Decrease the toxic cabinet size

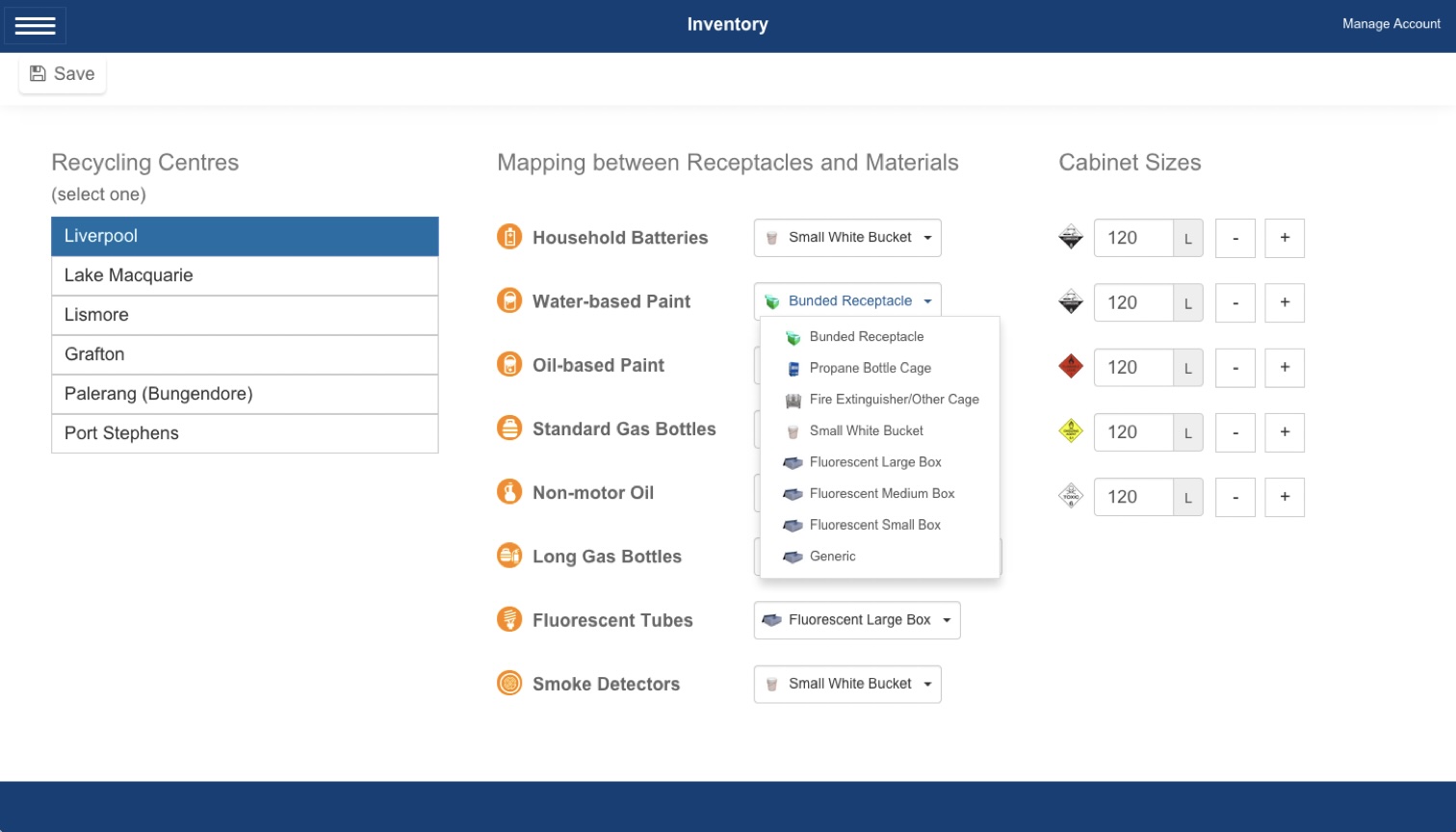[x=1235, y=497]
